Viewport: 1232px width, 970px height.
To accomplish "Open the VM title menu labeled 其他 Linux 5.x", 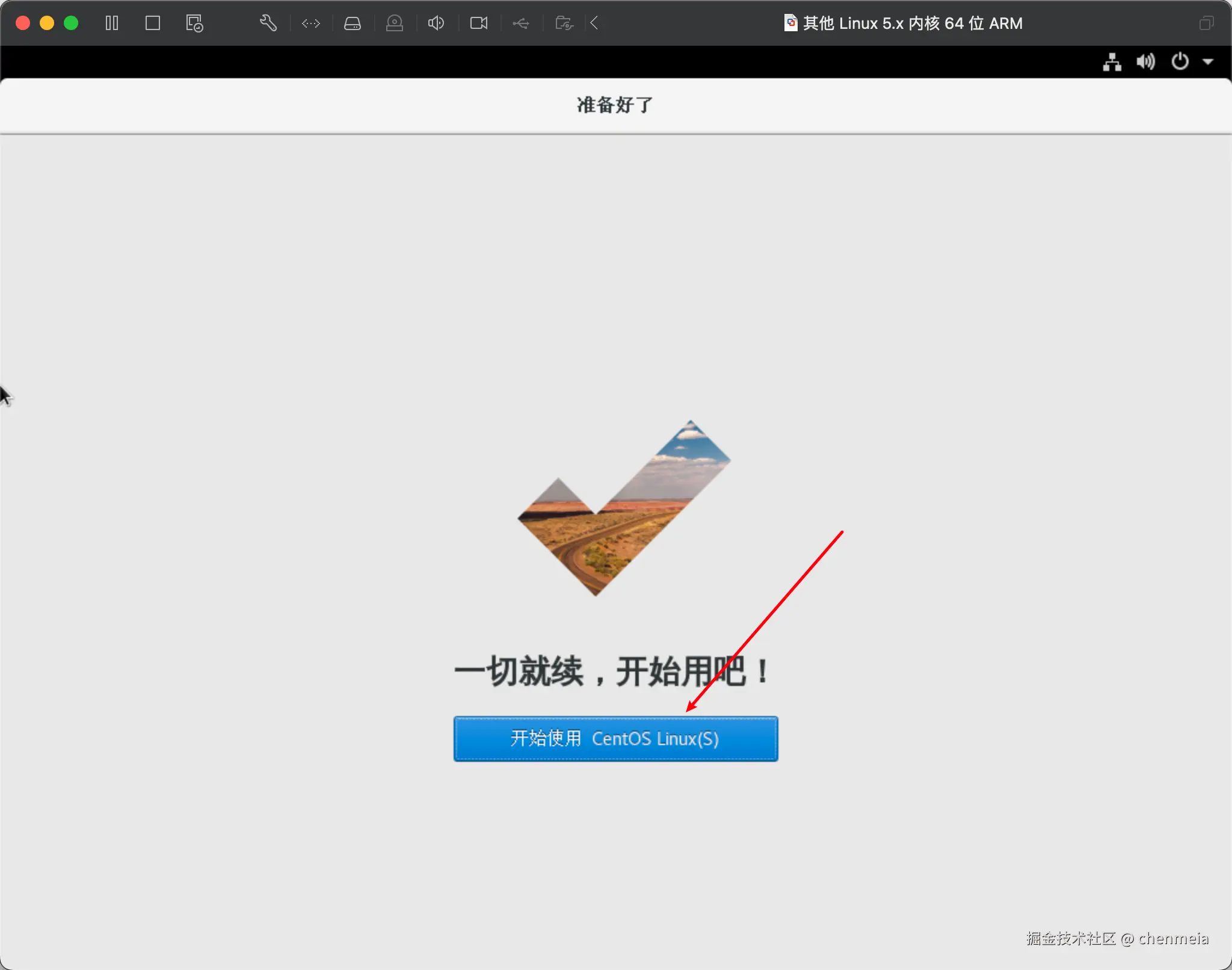I will [902, 23].
